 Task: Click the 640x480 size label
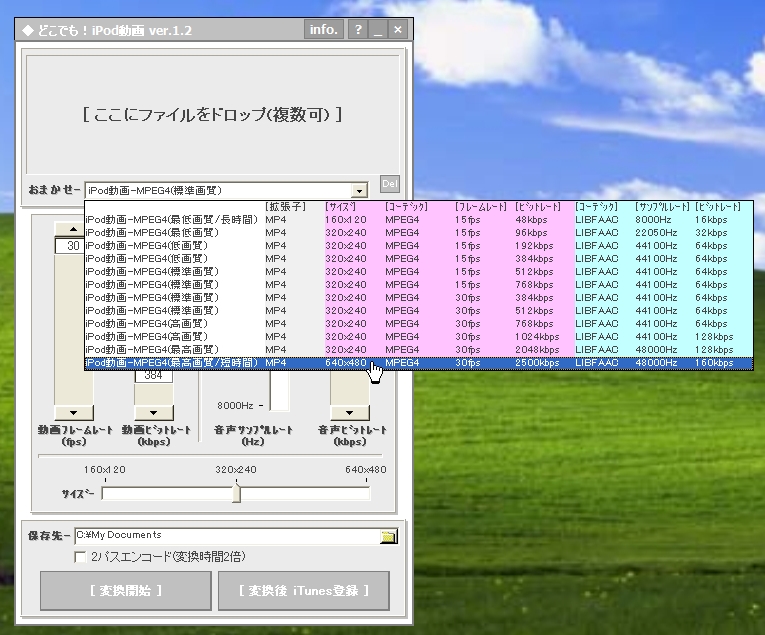pos(365,470)
